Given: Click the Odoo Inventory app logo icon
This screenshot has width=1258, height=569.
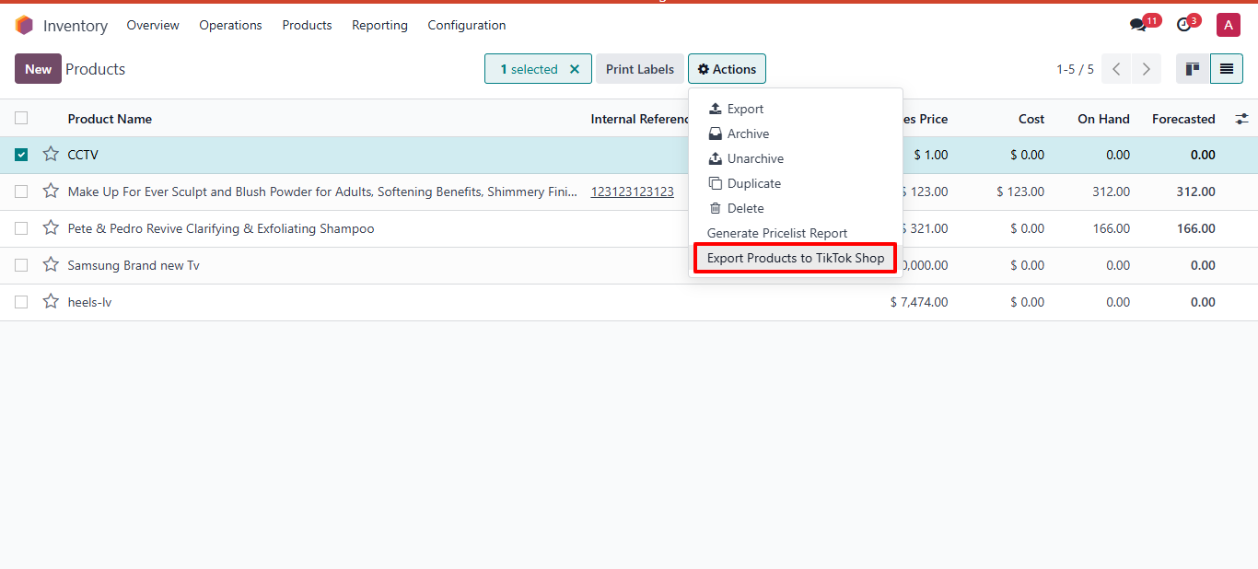Looking at the screenshot, I should tap(24, 25).
